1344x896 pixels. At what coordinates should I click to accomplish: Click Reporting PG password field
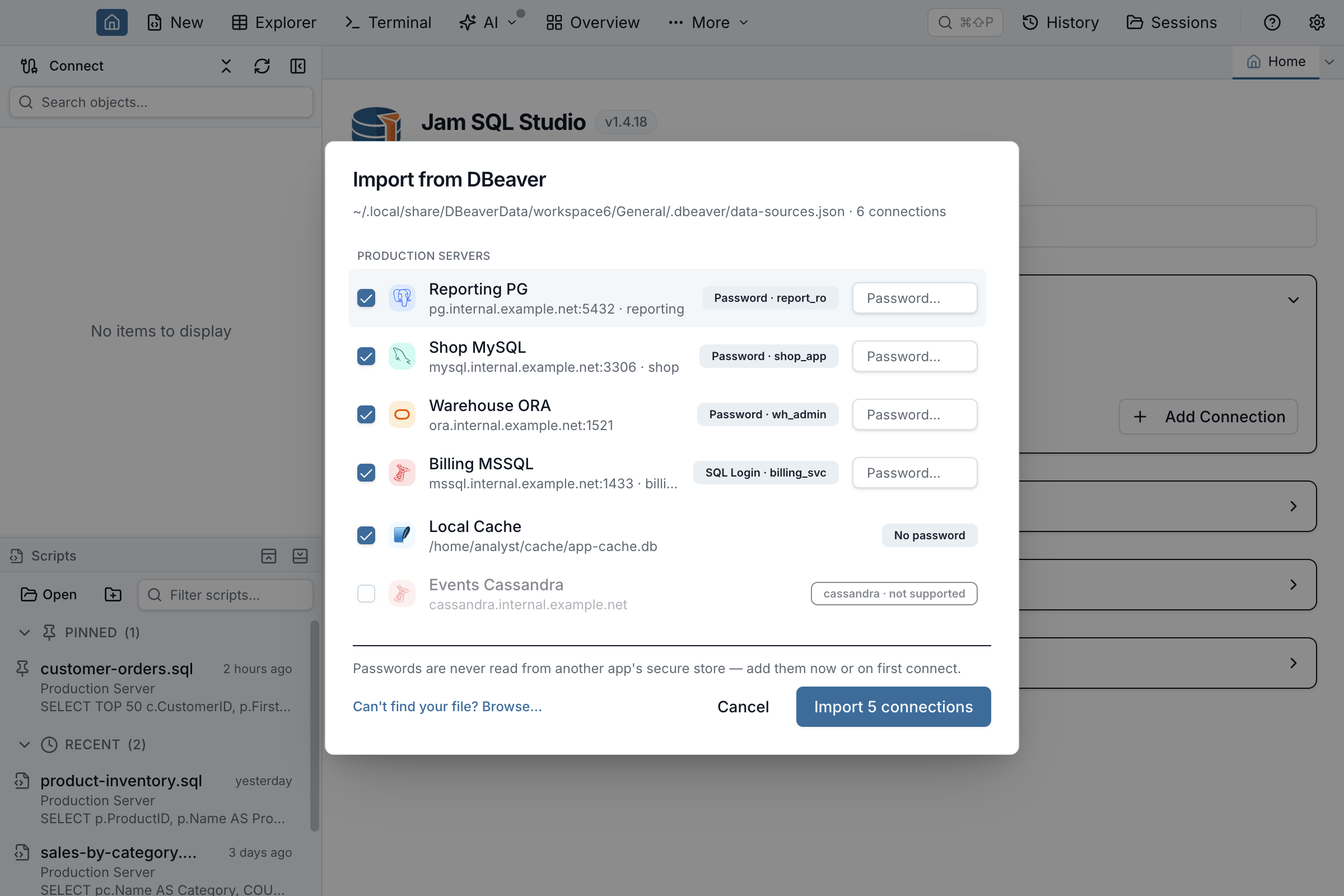(x=914, y=298)
